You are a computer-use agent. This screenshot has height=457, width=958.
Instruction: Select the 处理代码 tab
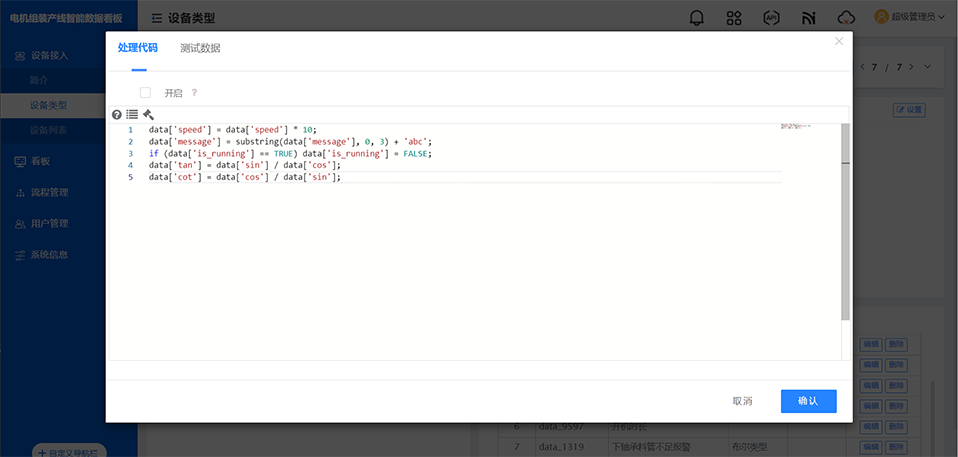tap(137, 48)
